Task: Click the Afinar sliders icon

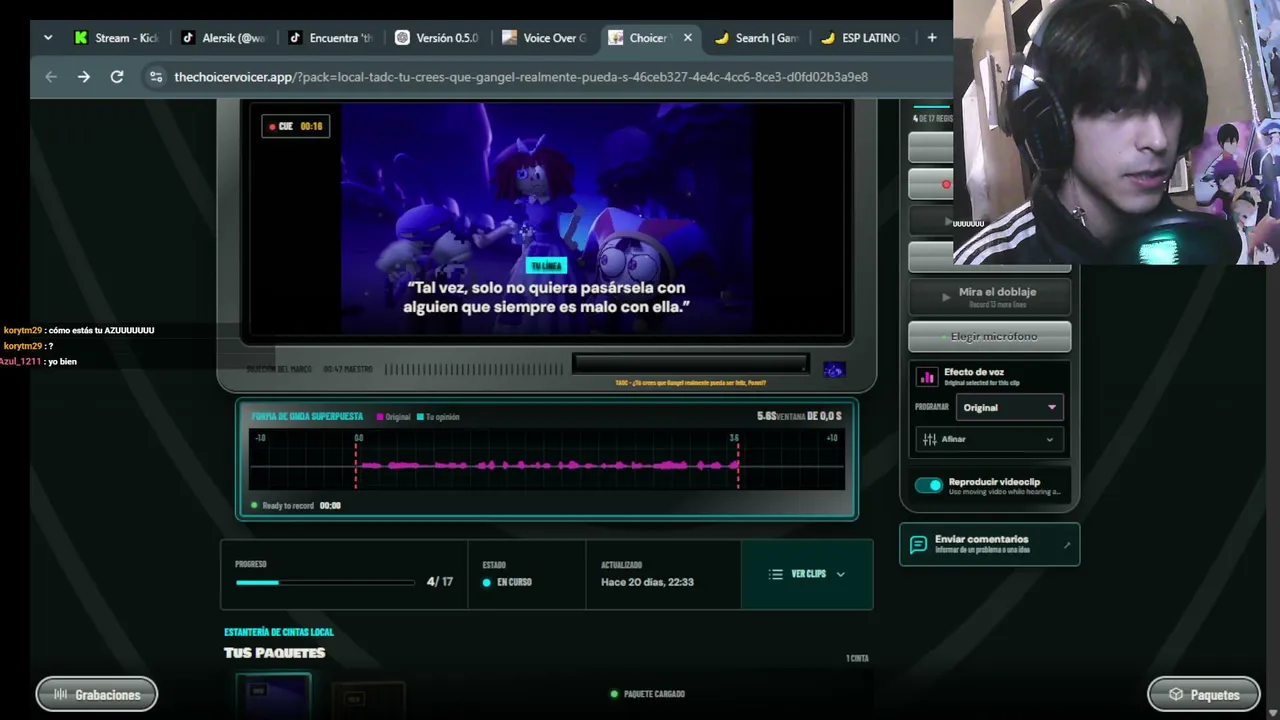Action: [x=929, y=439]
